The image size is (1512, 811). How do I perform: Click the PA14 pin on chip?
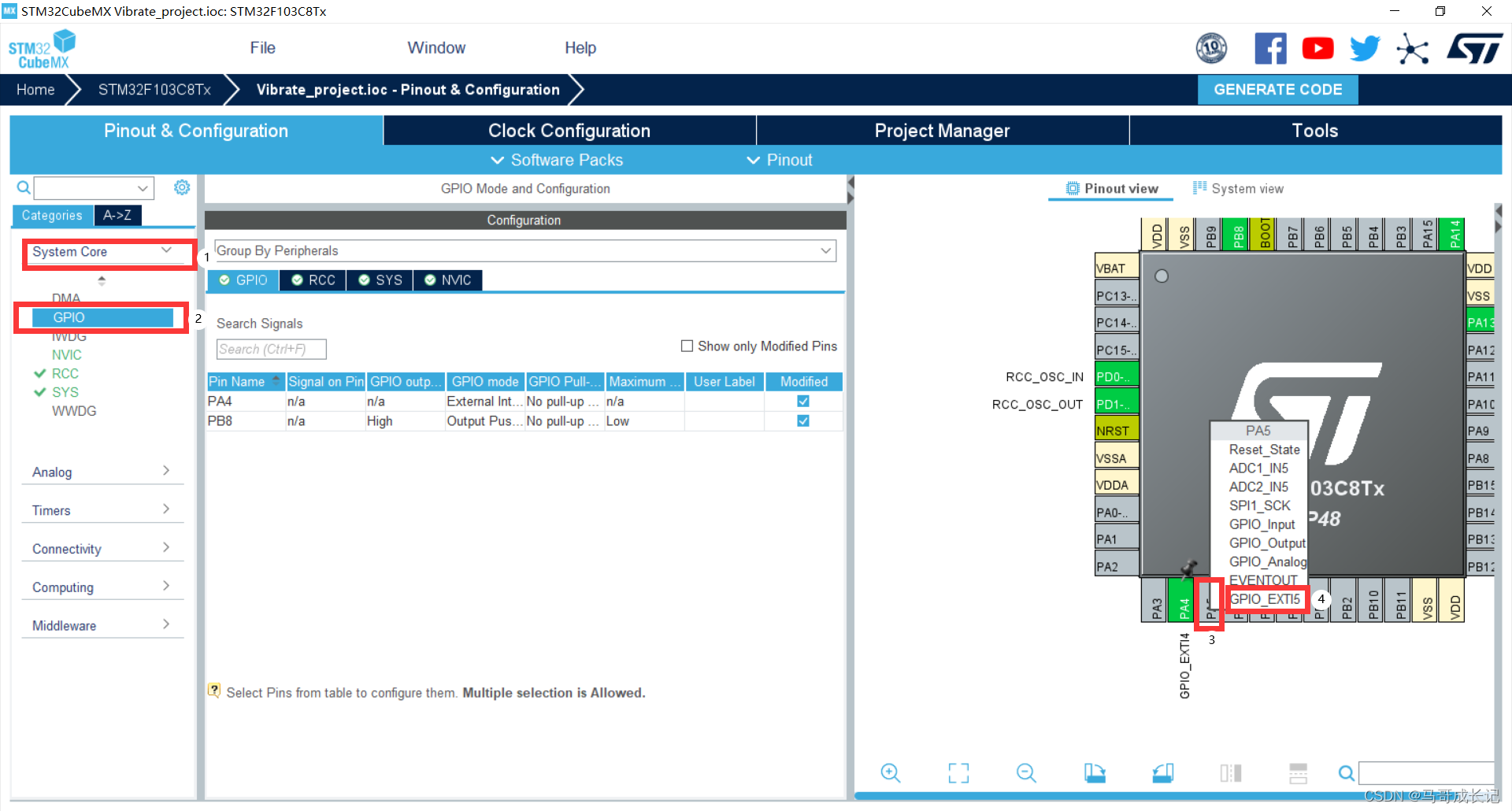tap(1453, 235)
